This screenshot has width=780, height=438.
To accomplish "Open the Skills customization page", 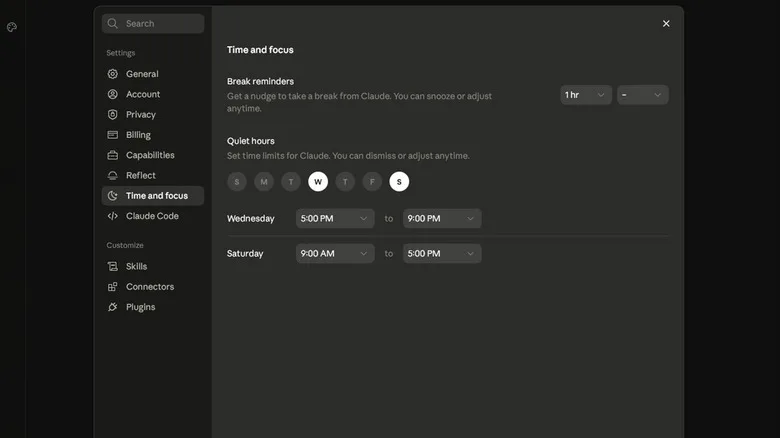I will click(x=153, y=266).
